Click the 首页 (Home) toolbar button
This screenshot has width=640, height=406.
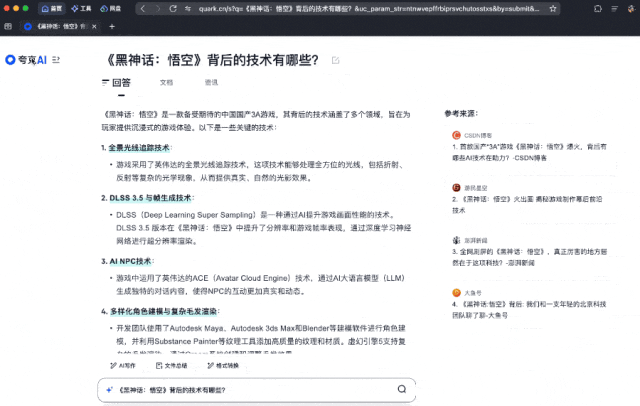pyautogui.click(x=52, y=8)
